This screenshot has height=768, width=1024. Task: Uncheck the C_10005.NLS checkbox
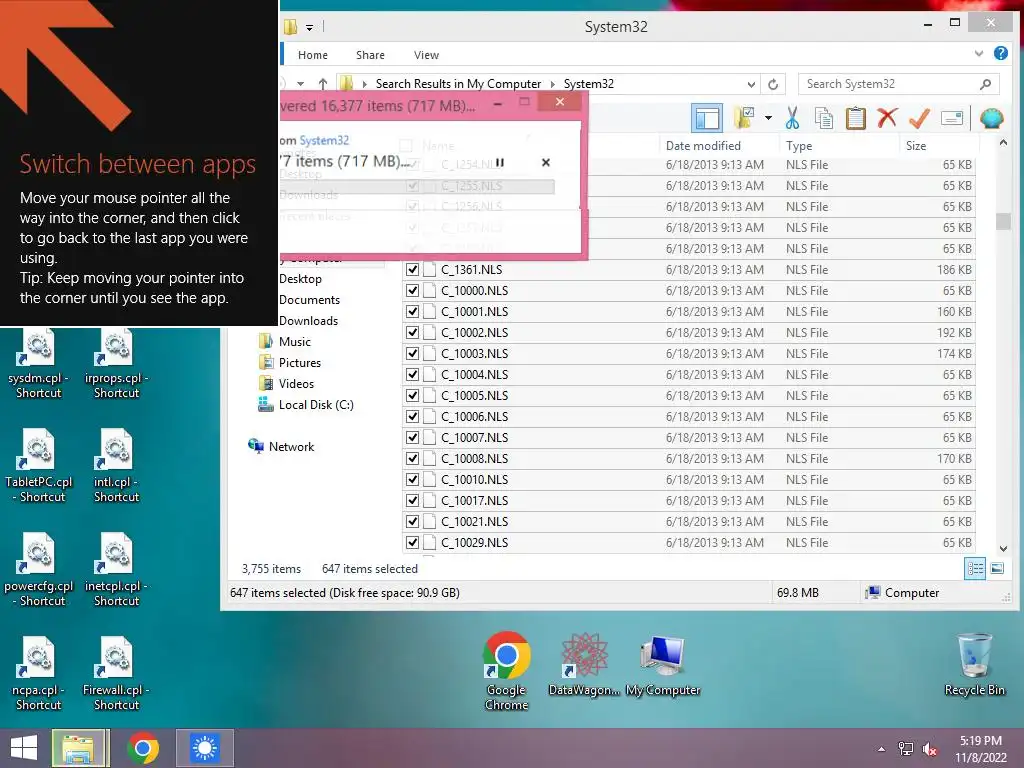pos(412,395)
